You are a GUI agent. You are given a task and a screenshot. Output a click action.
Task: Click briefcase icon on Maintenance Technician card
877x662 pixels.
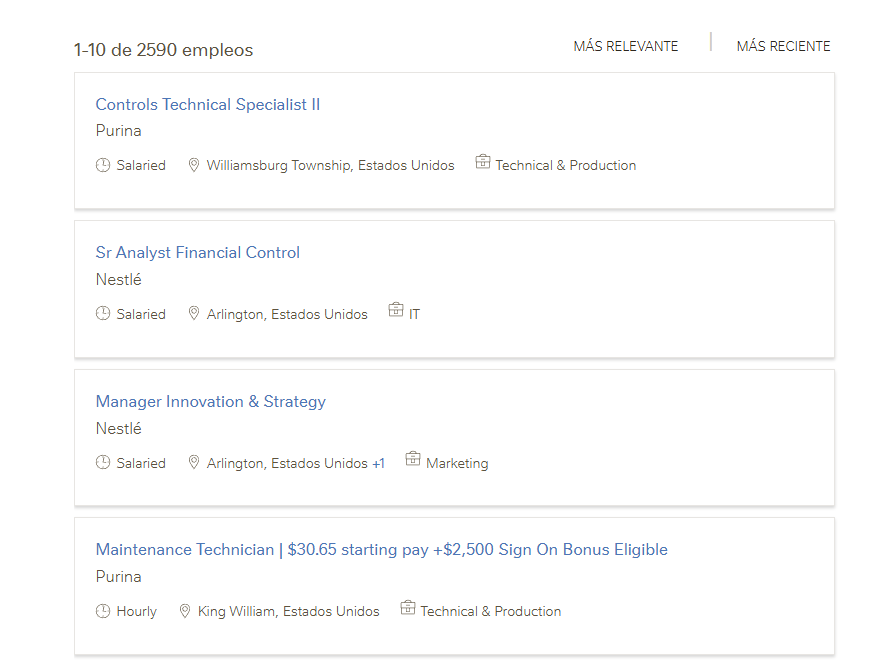tap(408, 607)
